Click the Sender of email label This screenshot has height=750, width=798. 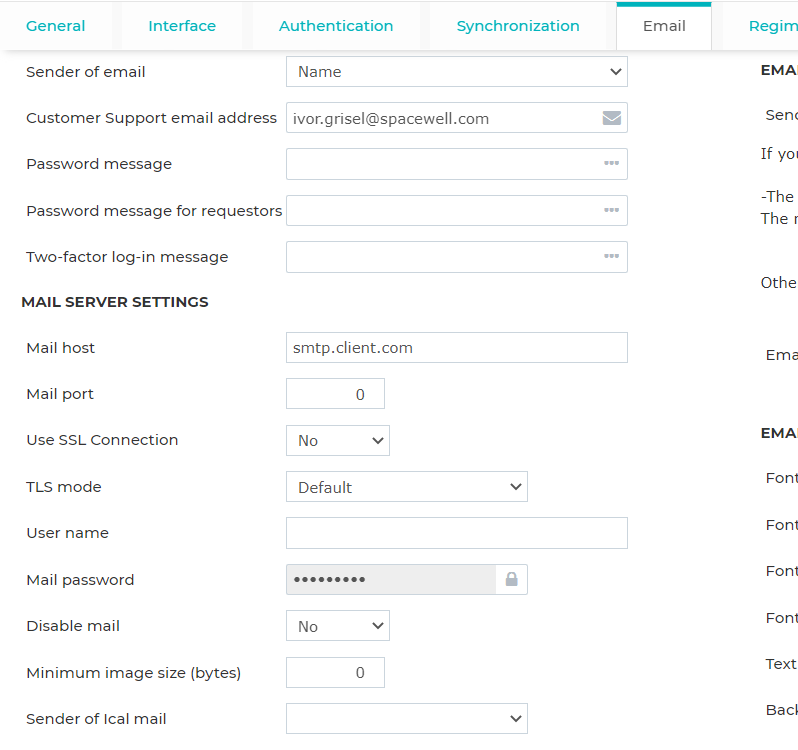(86, 72)
